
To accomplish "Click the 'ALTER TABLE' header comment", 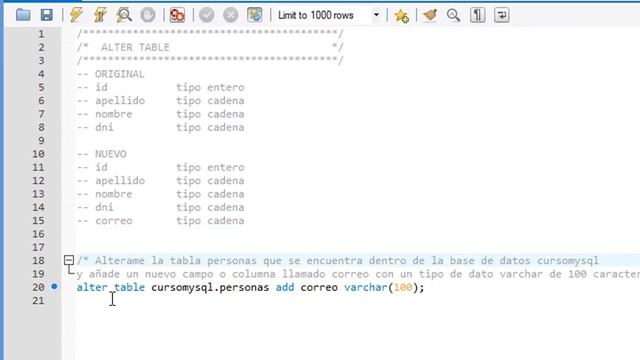I will [135, 47].
